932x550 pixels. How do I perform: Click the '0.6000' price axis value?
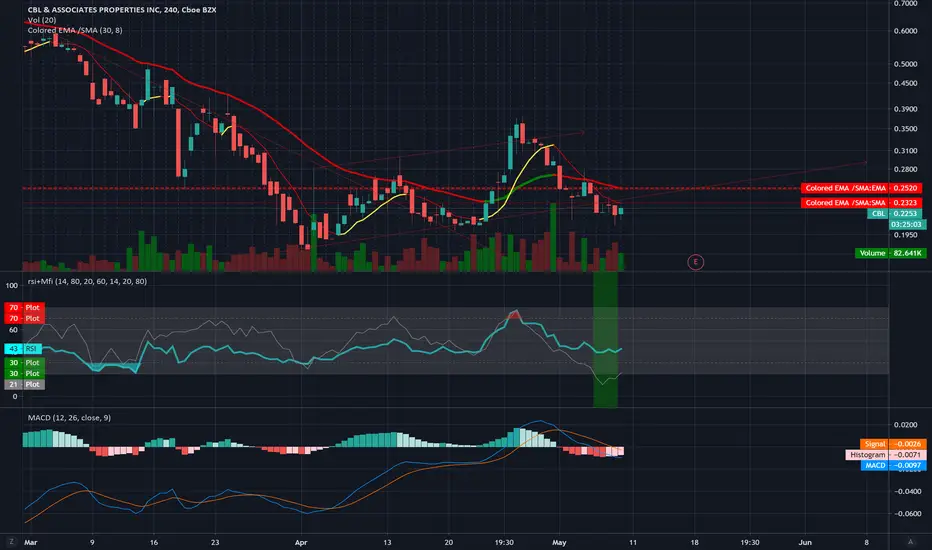click(905, 31)
